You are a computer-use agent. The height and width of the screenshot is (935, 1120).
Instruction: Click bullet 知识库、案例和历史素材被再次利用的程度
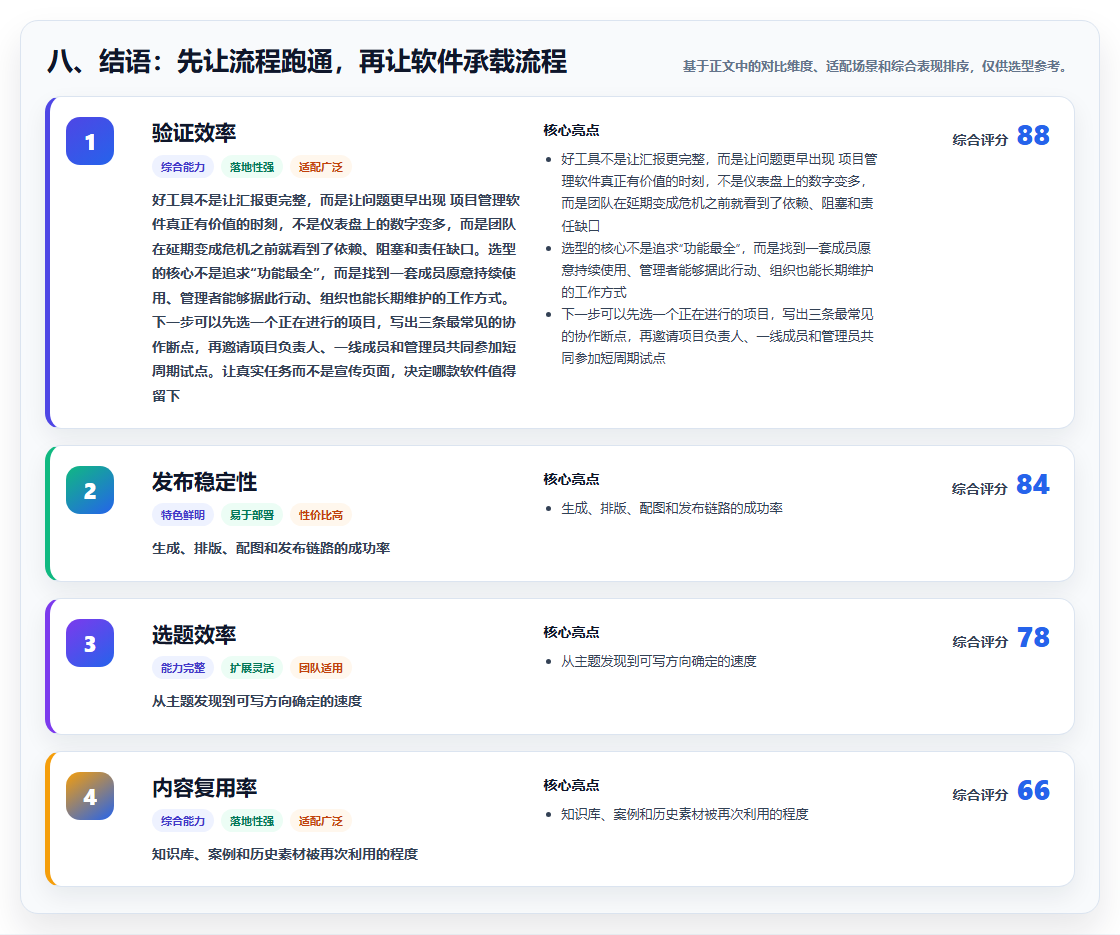[685, 814]
